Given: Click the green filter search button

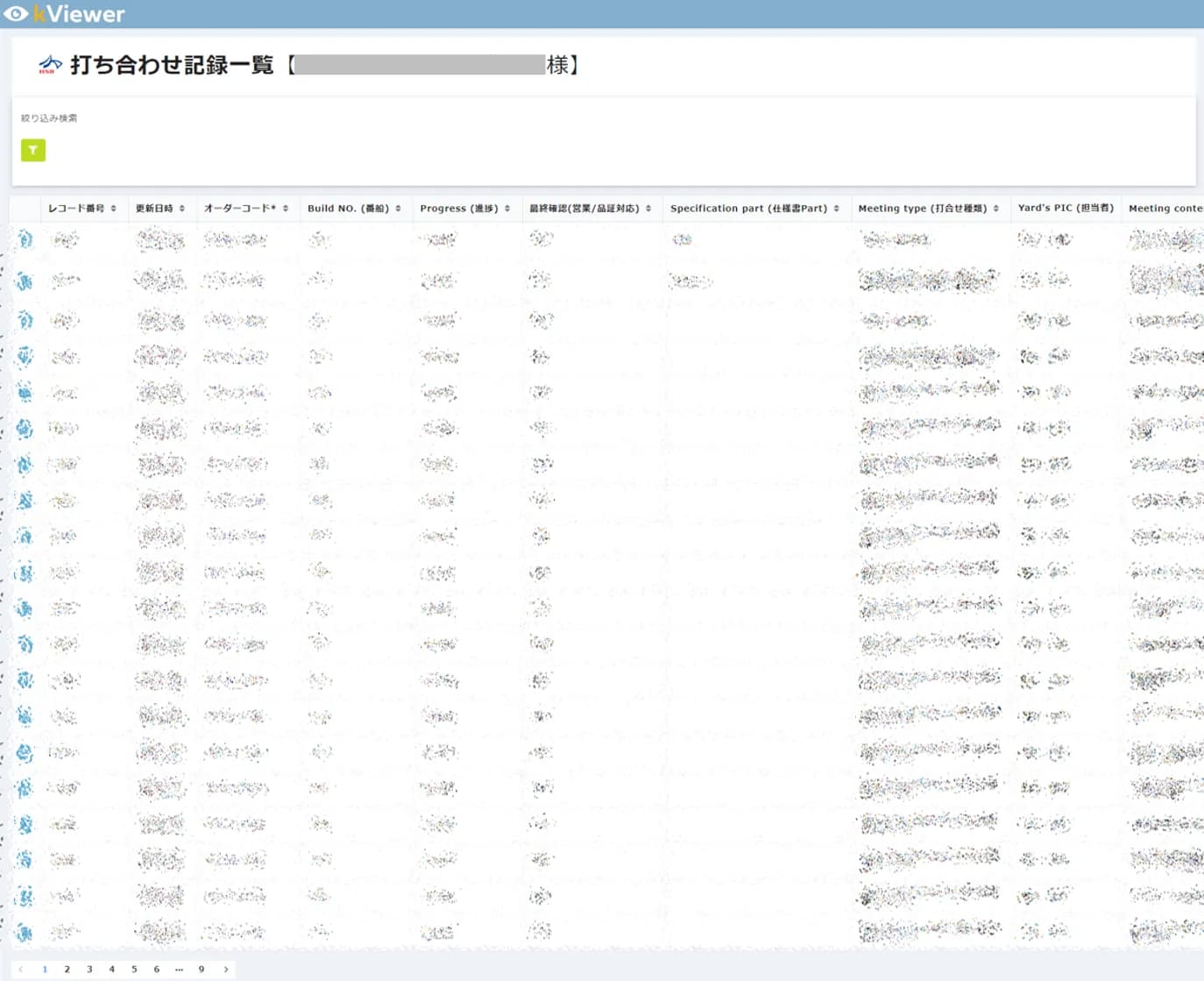Looking at the screenshot, I should coord(32,151).
